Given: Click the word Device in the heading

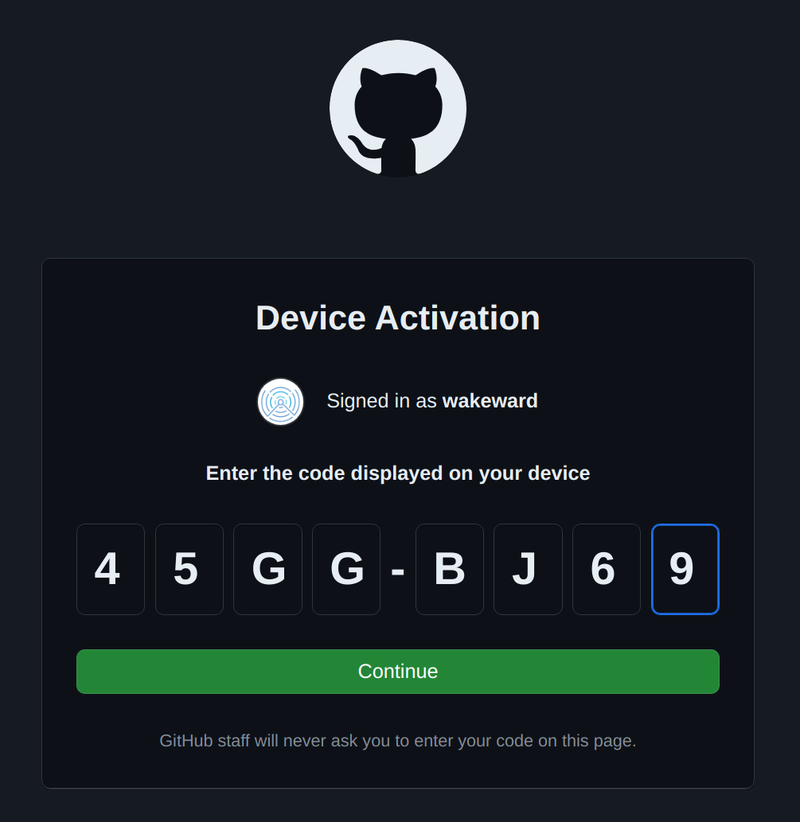Looking at the screenshot, I should (310, 318).
